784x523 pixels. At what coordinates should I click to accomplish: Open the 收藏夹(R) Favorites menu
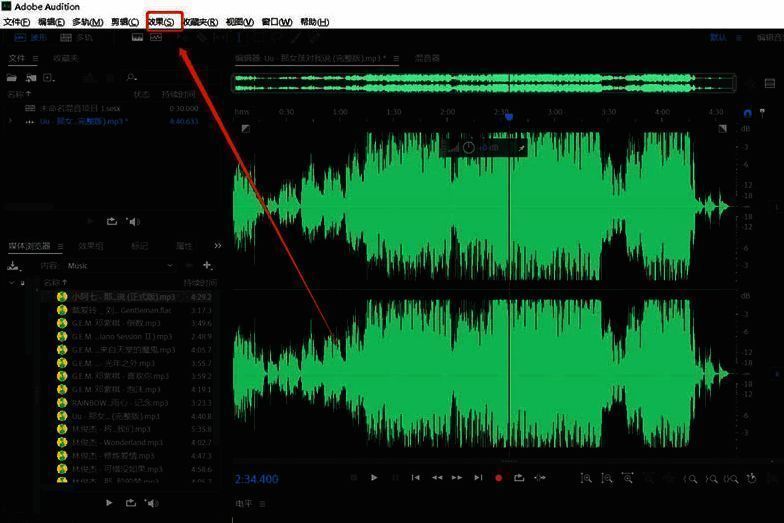point(200,21)
